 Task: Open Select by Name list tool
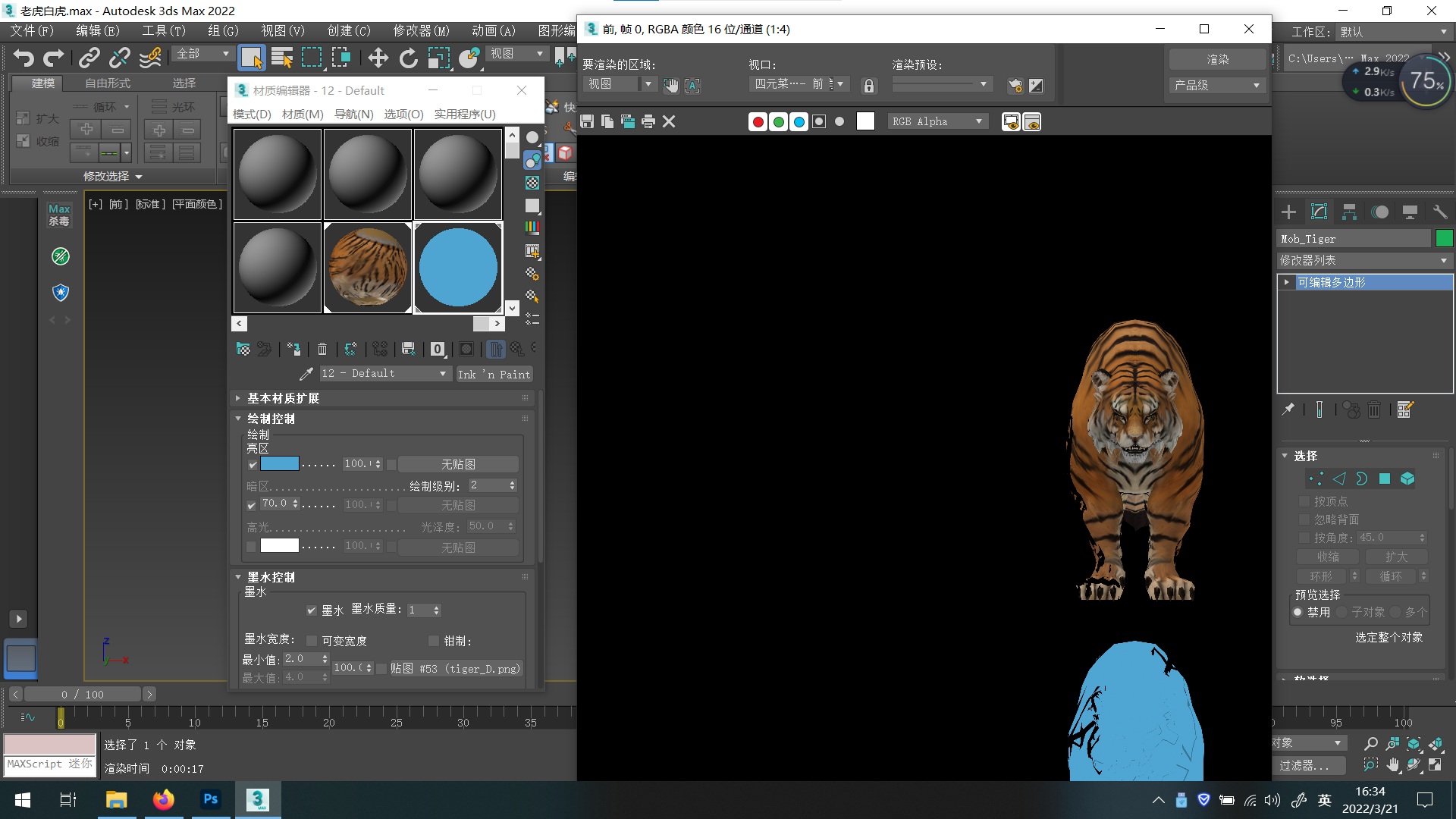point(282,58)
